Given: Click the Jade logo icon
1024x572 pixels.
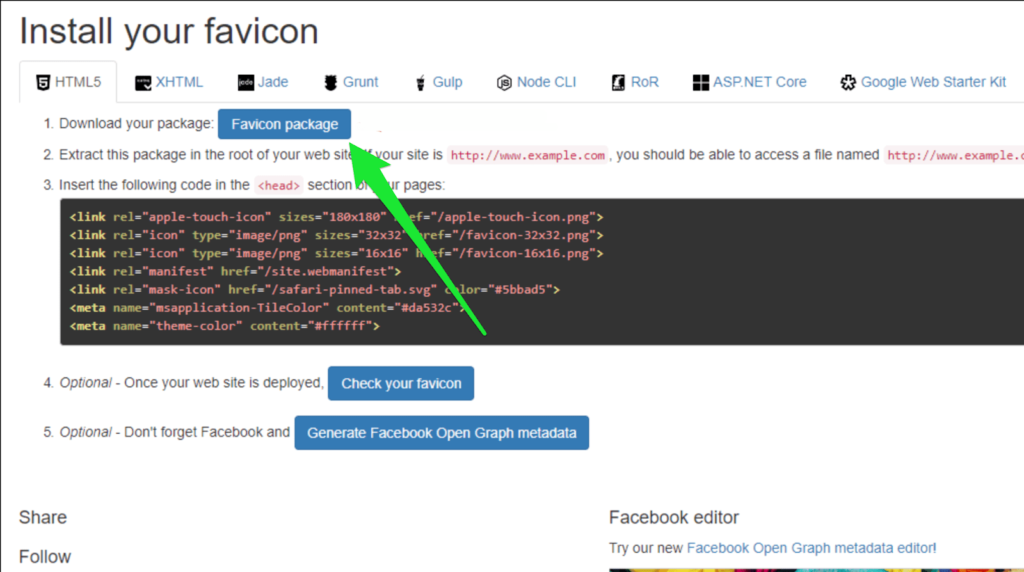Looking at the screenshot, I should pos(246,82).
